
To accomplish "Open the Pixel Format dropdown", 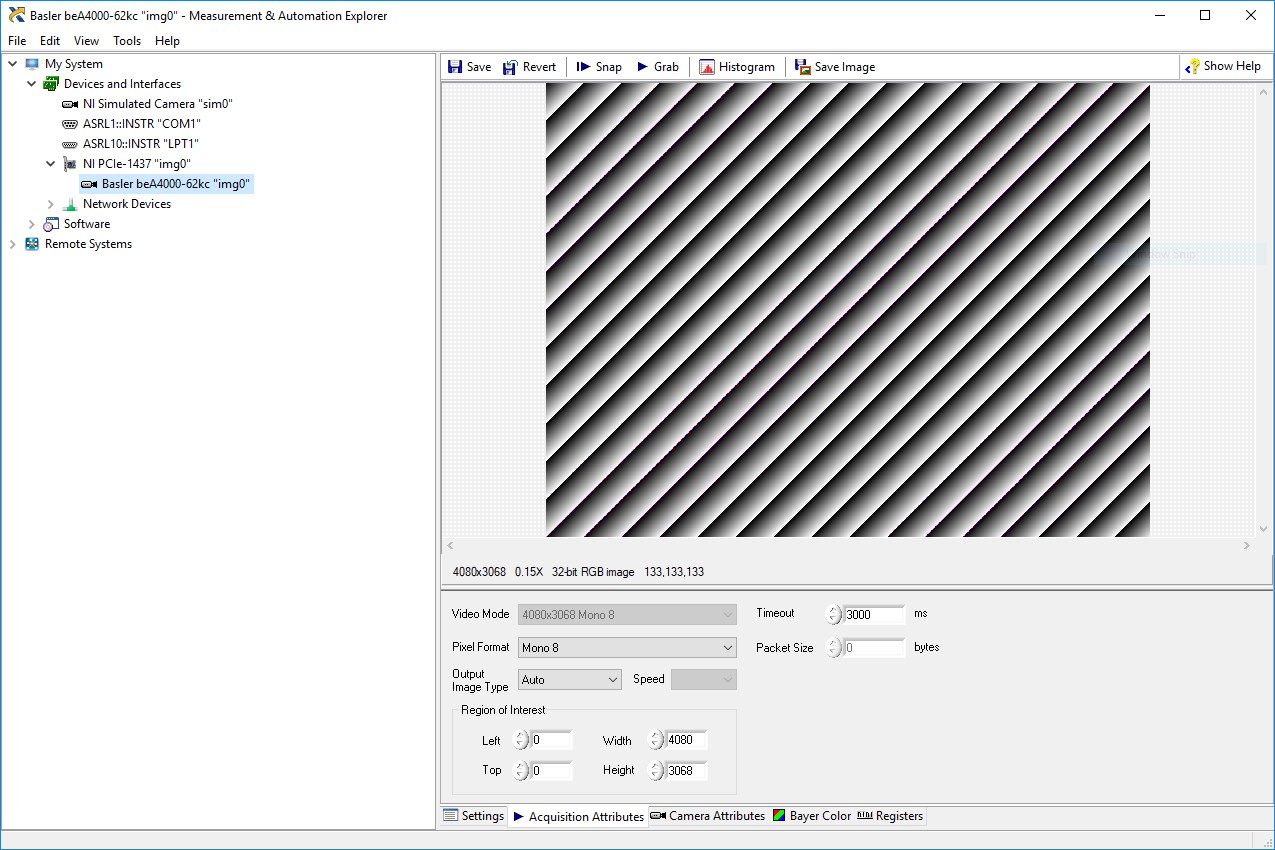I will [627, 648].
